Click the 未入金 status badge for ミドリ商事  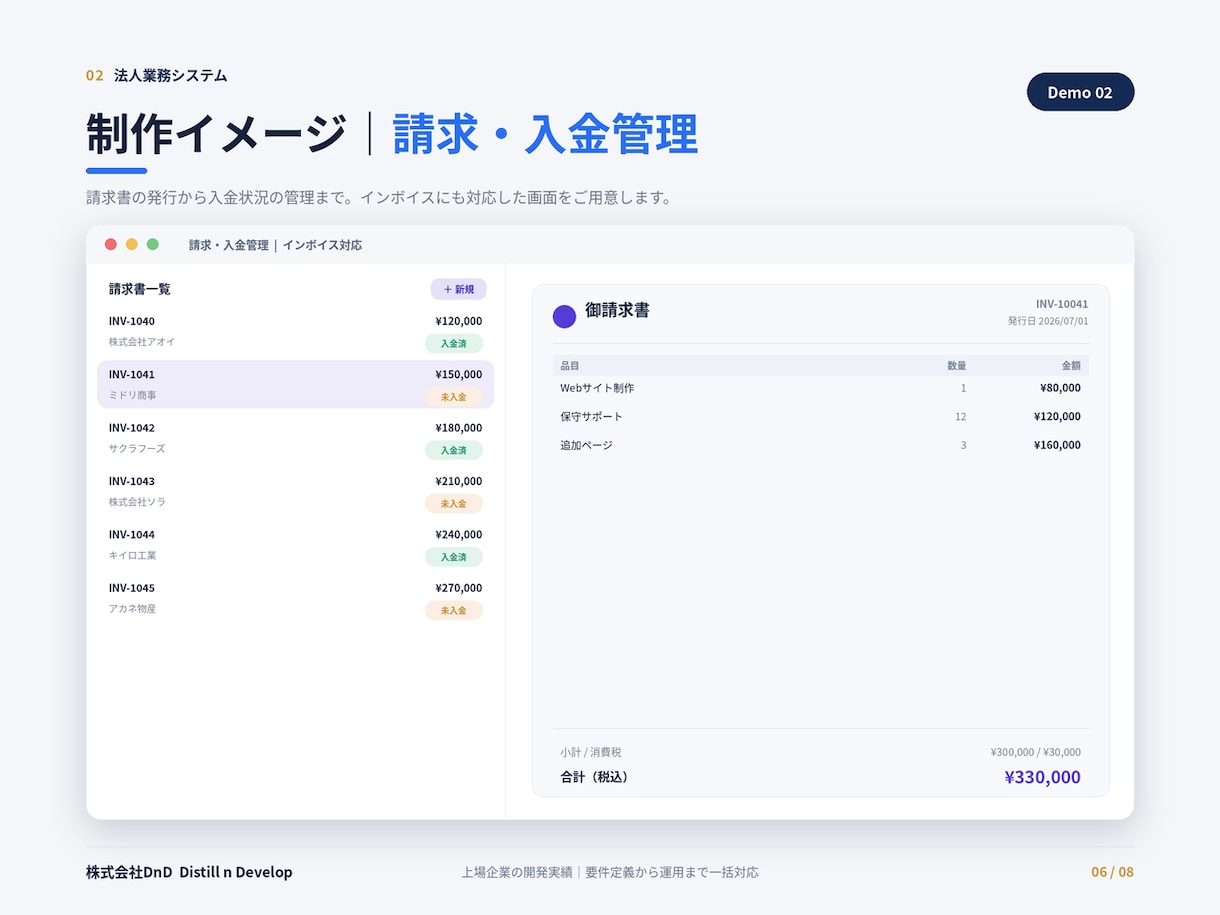click(x=454, y=397)
